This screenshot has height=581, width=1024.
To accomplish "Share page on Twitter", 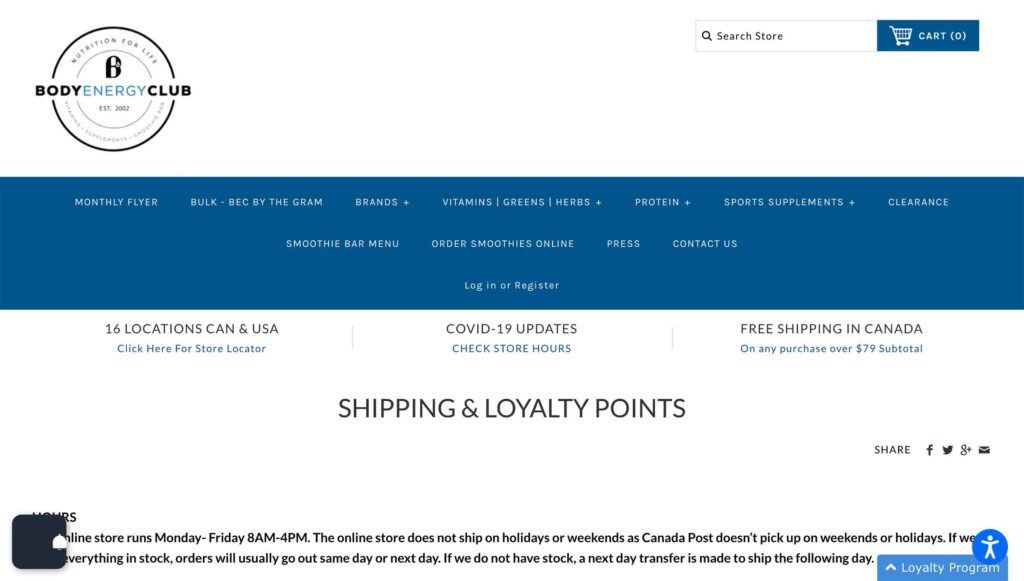I will [947, 450].
